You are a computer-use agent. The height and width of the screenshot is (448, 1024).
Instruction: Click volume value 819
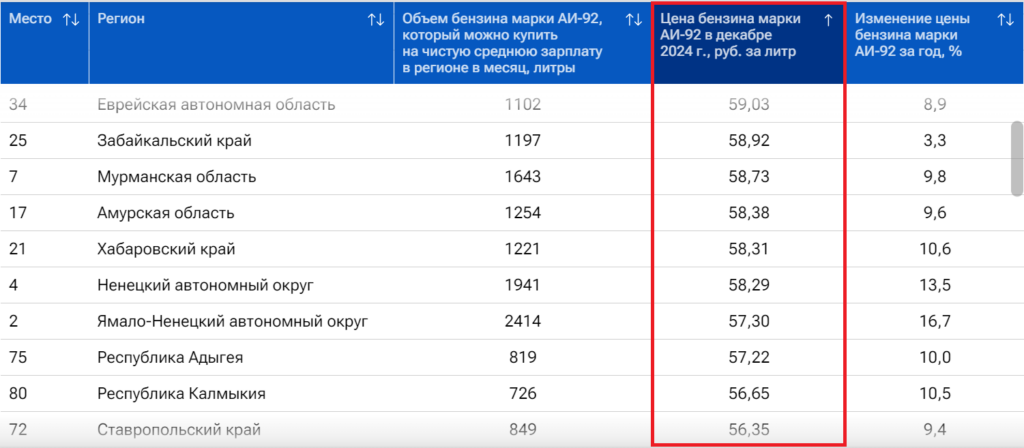pyautogui.click(x=523, y=358)
